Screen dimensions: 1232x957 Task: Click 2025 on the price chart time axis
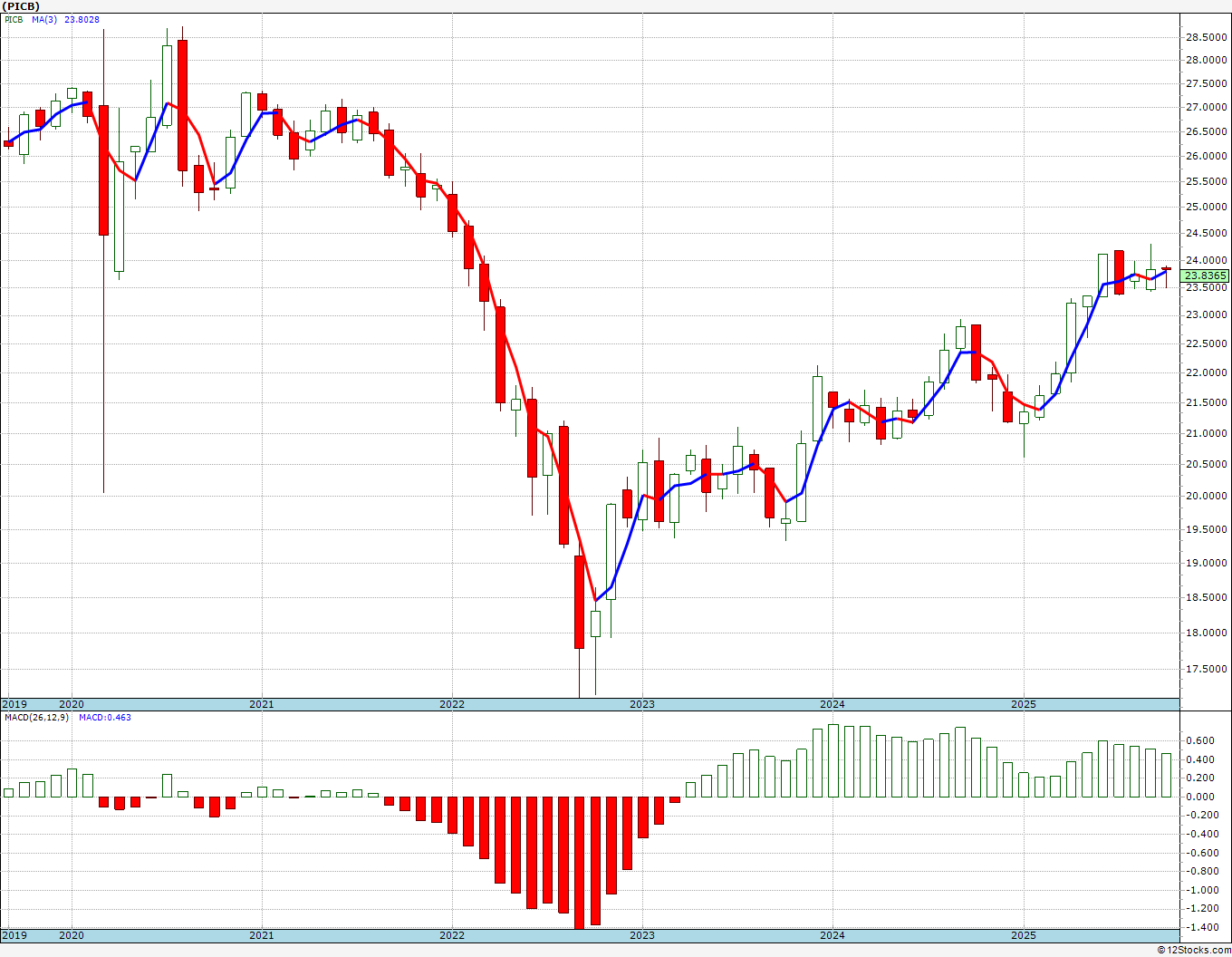tap(1024, 704)
